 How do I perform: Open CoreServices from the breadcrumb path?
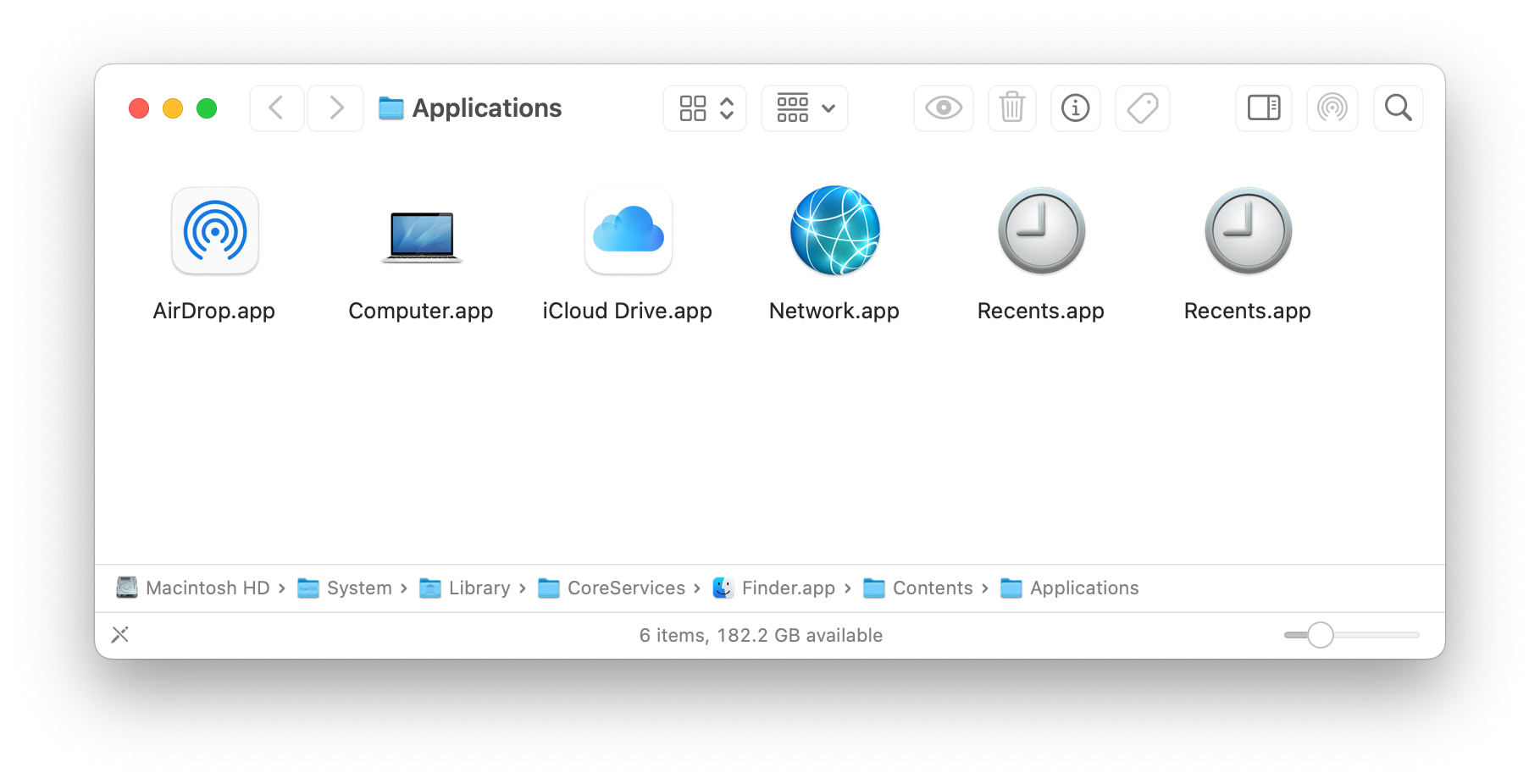[x=626, y=588]
